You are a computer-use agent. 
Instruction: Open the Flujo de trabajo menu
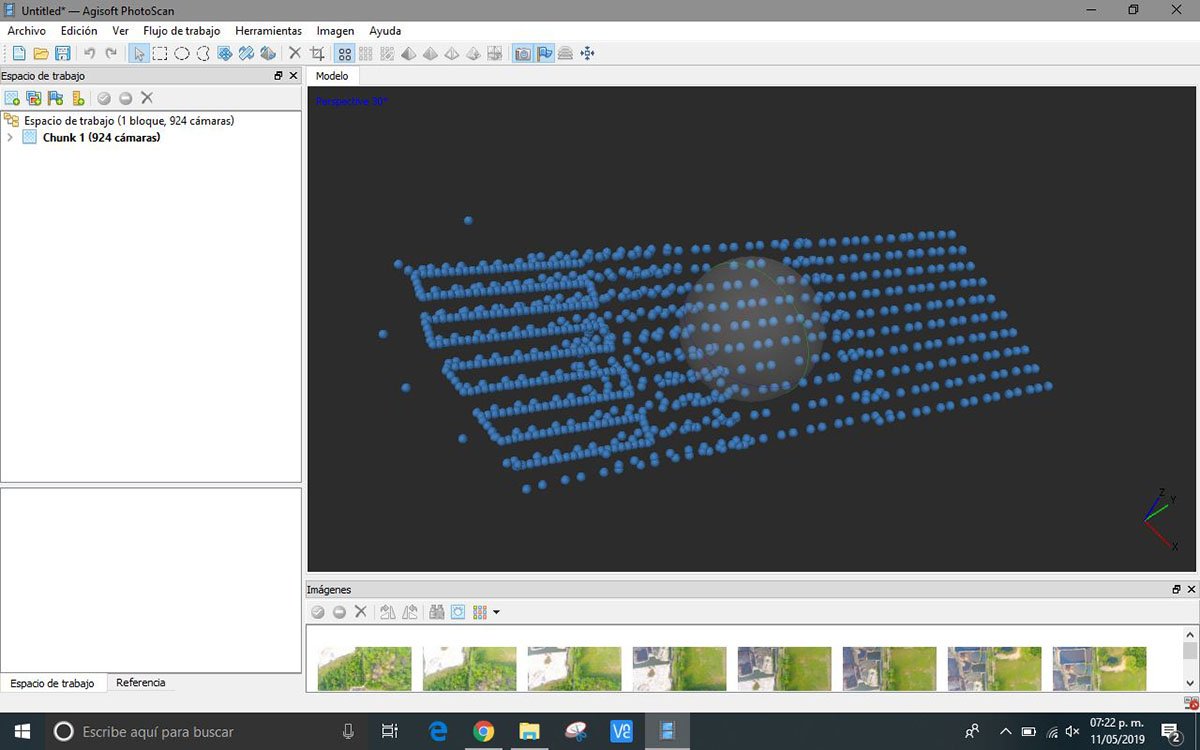(181, 31)
